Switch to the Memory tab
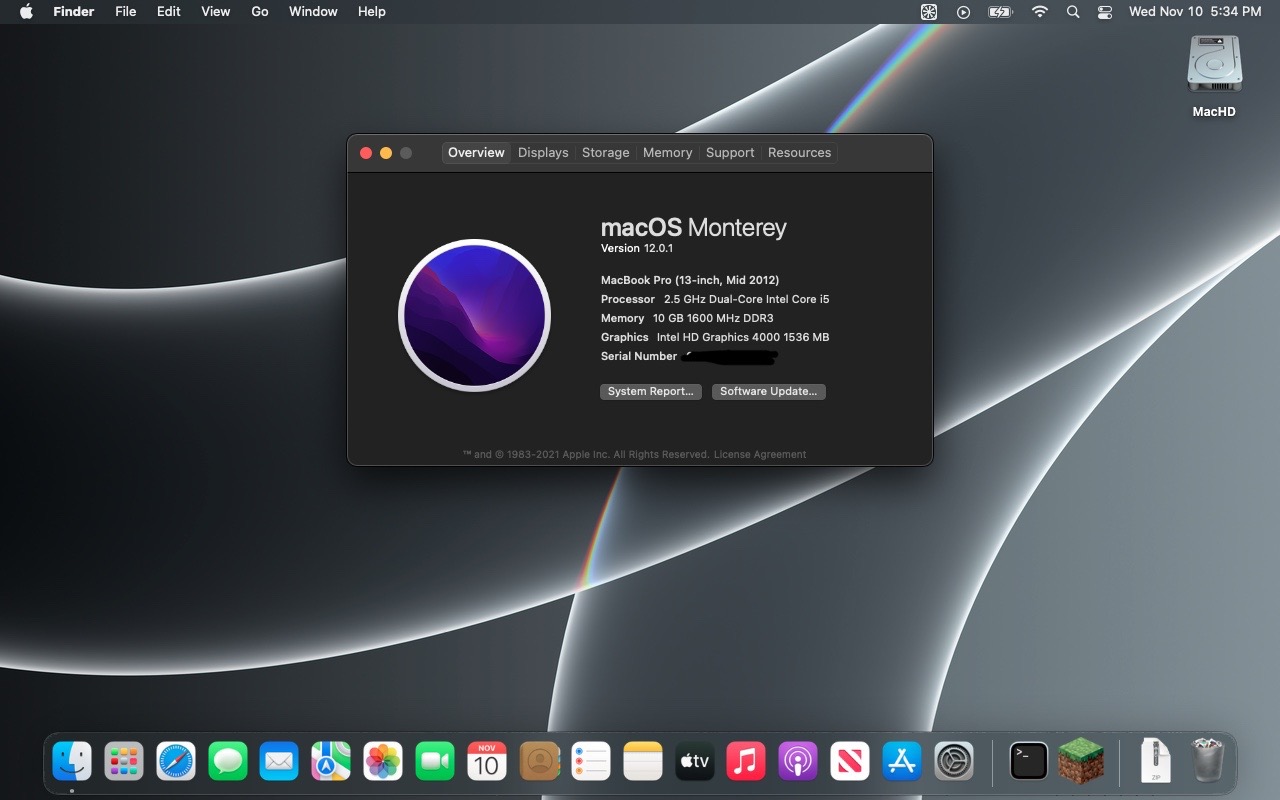This screenshot has width=1280, height=800. point(667,153)
